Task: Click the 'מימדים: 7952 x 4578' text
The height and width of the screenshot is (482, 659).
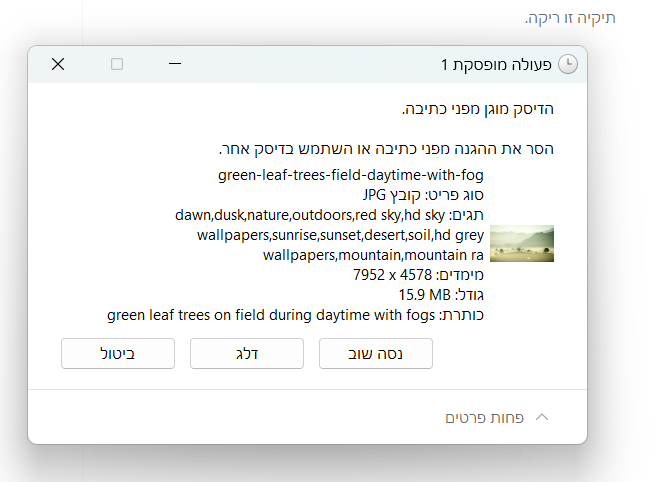Action: (418, 275)
